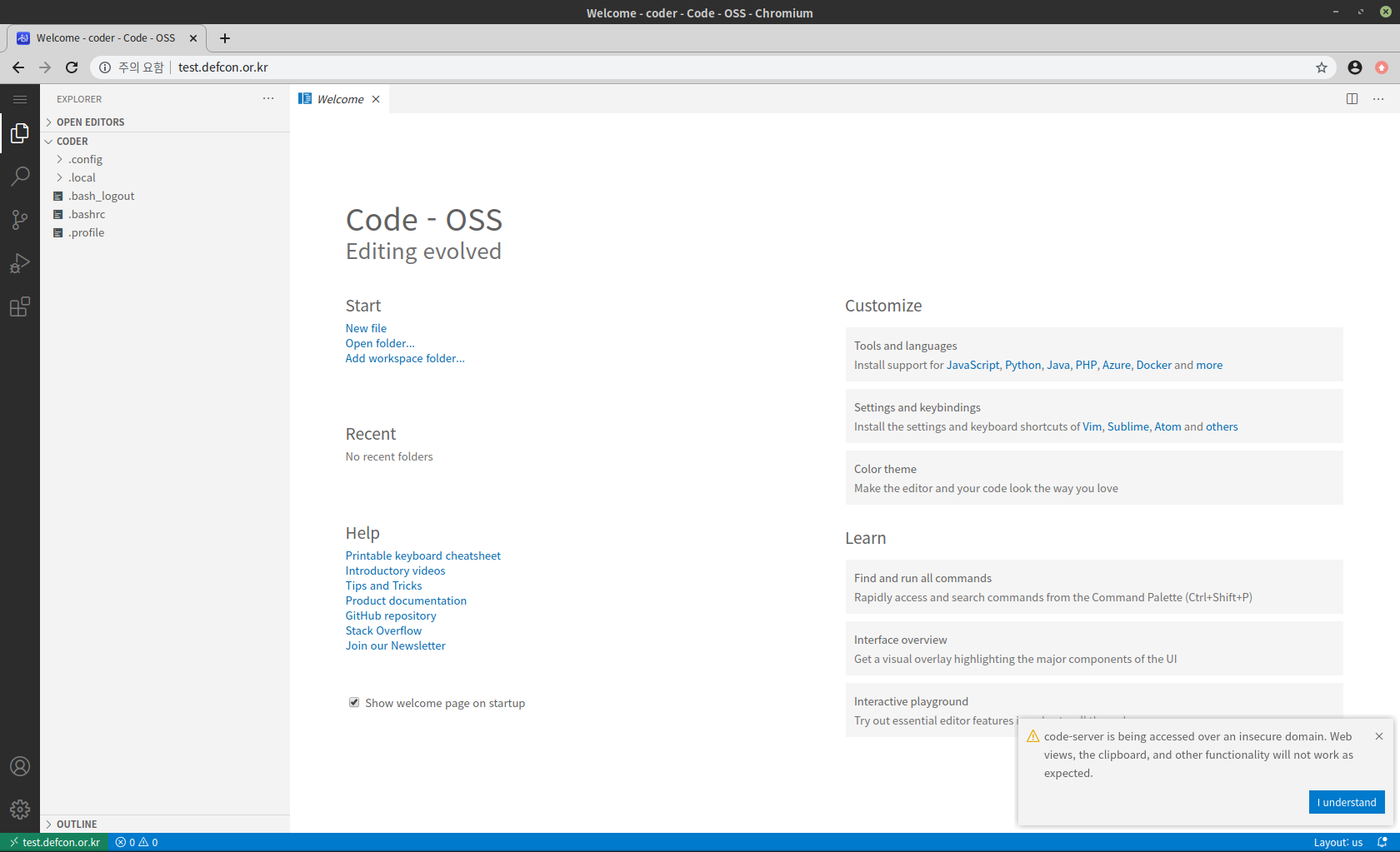Open Product documentation link

pos(406,600)
